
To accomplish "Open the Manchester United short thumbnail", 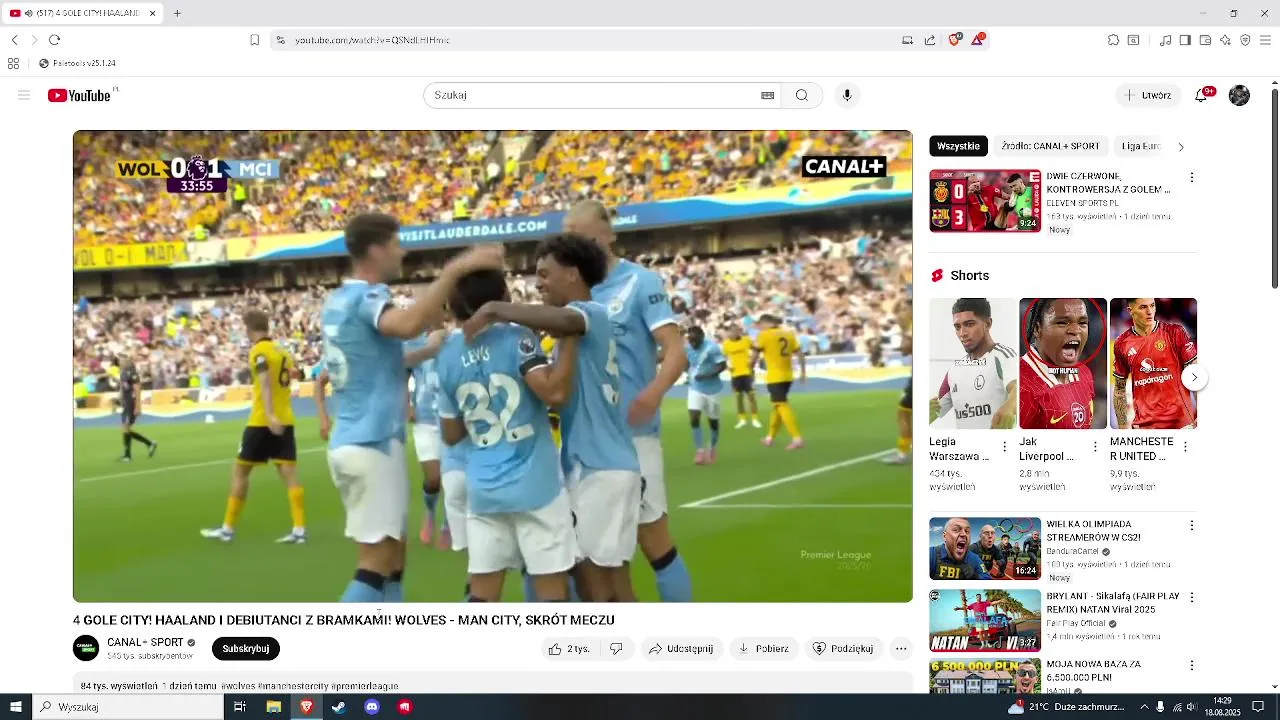I will (1153, 363).
